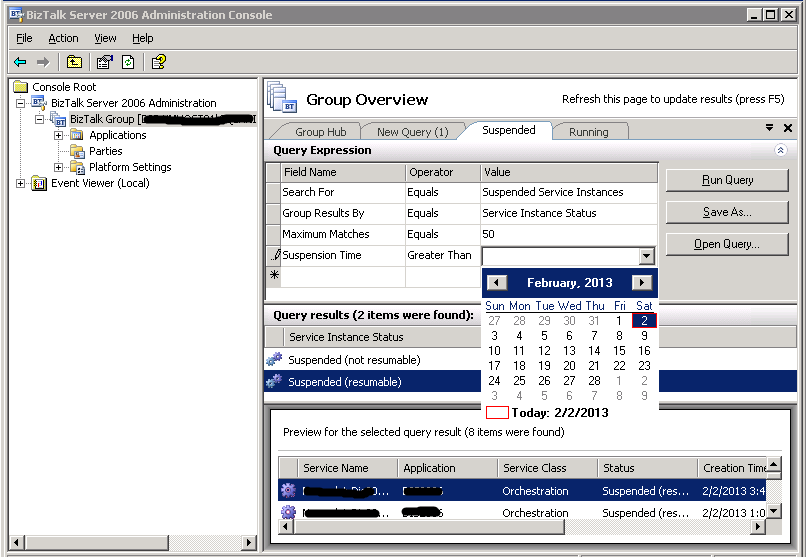Click gear icon beside Suspended (resumable)

click(274, 381)
